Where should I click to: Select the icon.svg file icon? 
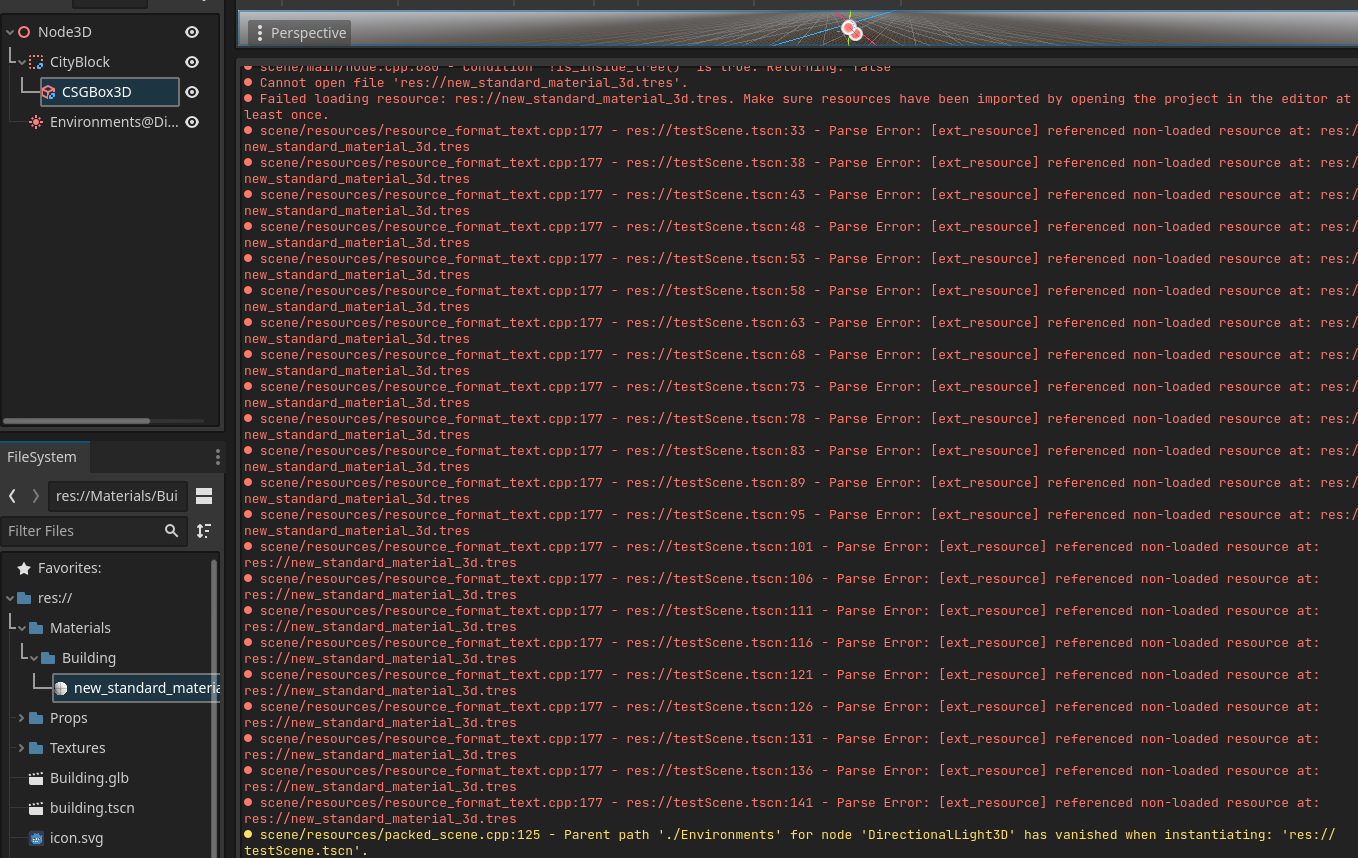[37, 837]
